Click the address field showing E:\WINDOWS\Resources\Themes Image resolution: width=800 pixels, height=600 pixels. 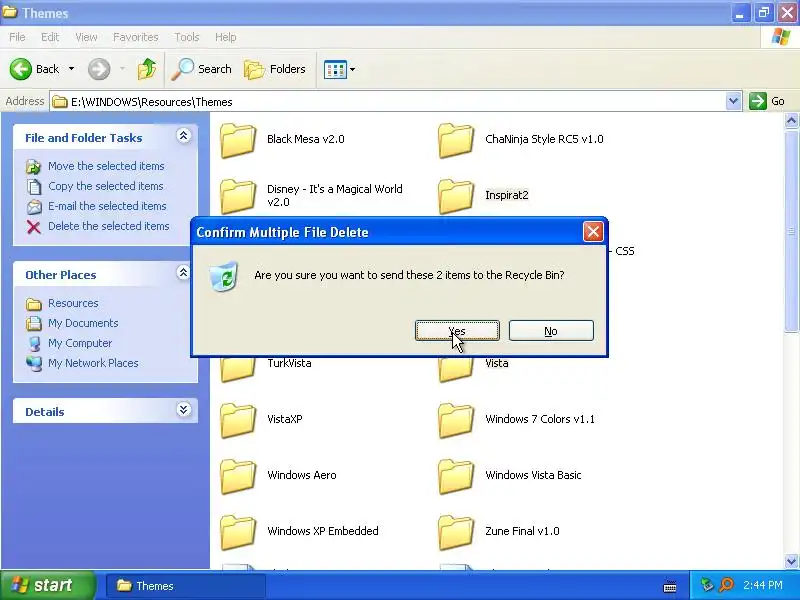click(x=388, y=102)
